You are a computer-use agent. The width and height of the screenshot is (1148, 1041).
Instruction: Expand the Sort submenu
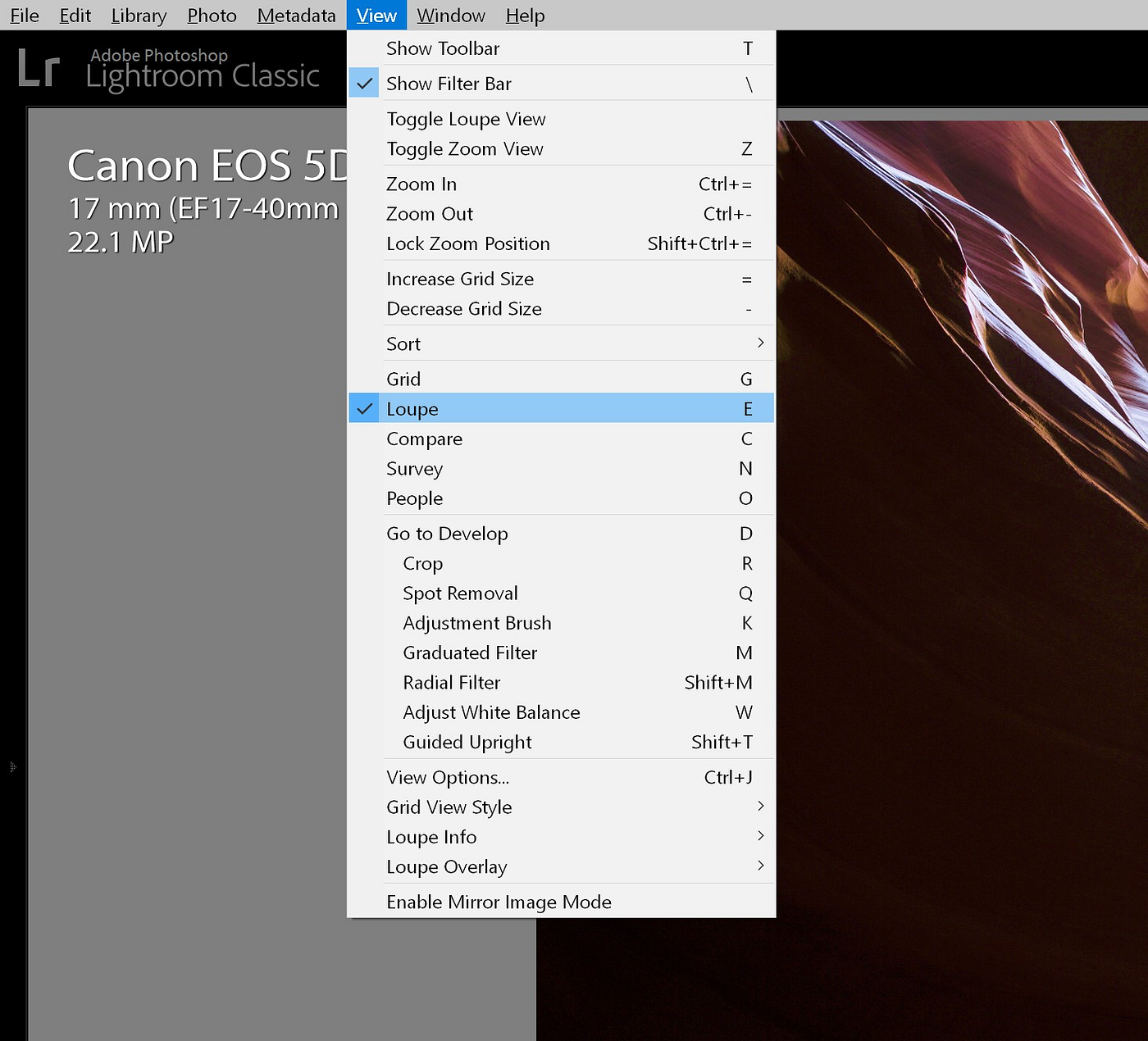[x=562, y=343]
